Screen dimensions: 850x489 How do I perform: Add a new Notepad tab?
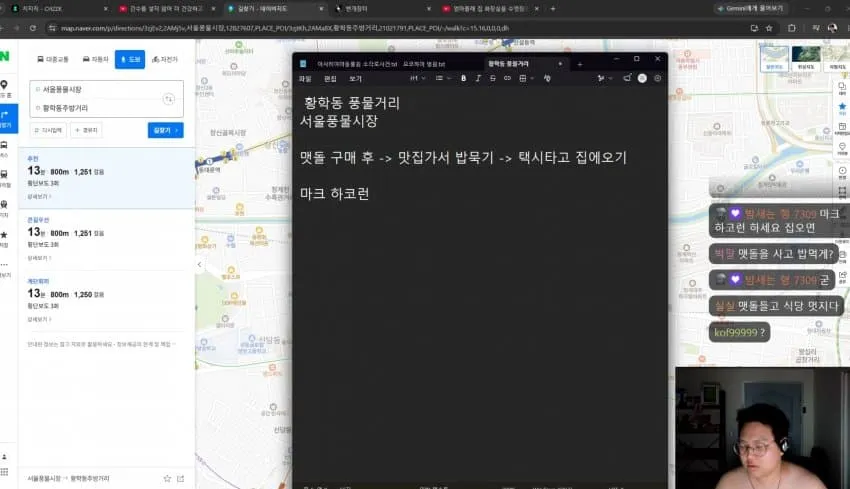tap(579, 64)
